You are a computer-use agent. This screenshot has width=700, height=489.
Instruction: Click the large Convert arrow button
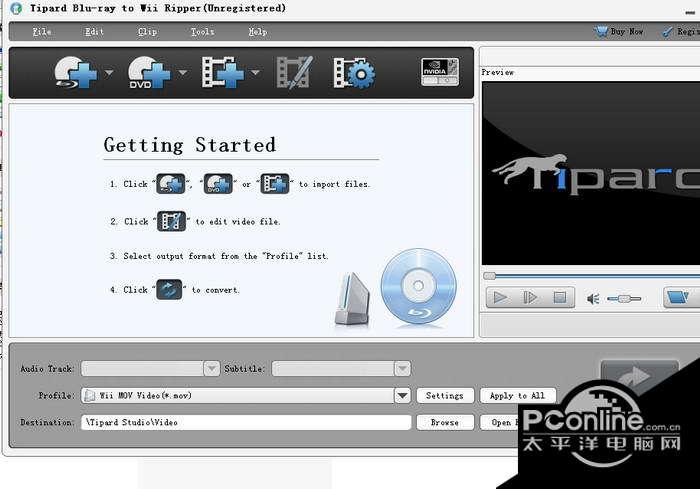(x=639, y=376)
